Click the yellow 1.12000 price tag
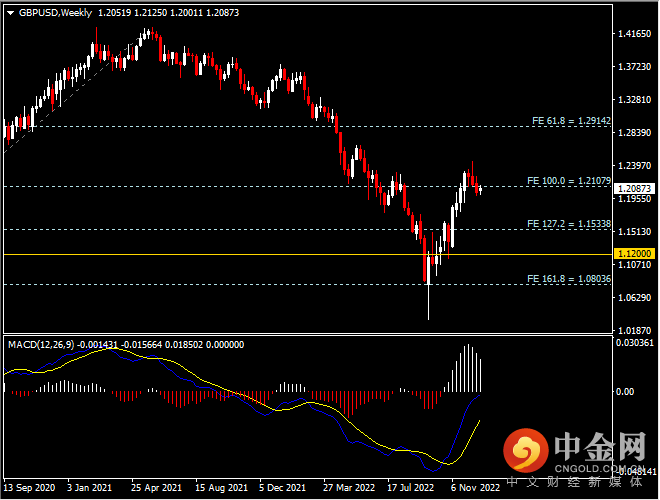The height and width of the screenshot is (500, 660). (633, 255)
